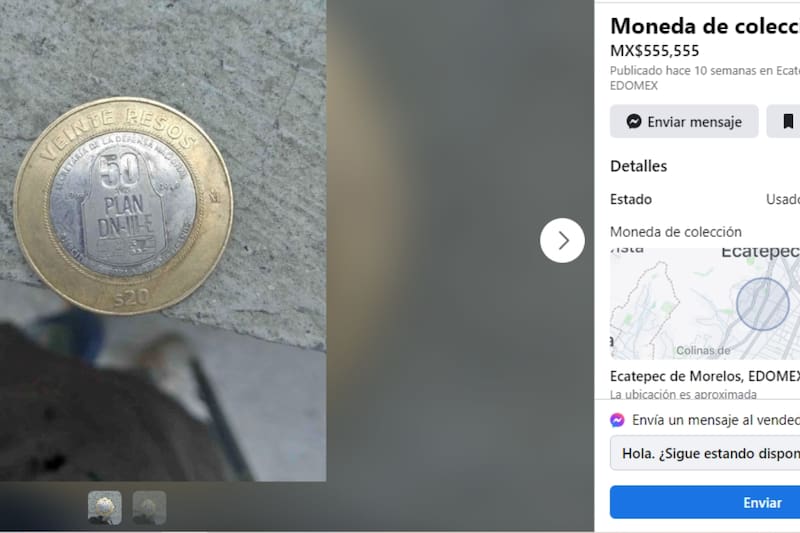This screenshot has height=533, width=800.
Task: Show the next listing photo with arrow
Action: coord(562,240)
